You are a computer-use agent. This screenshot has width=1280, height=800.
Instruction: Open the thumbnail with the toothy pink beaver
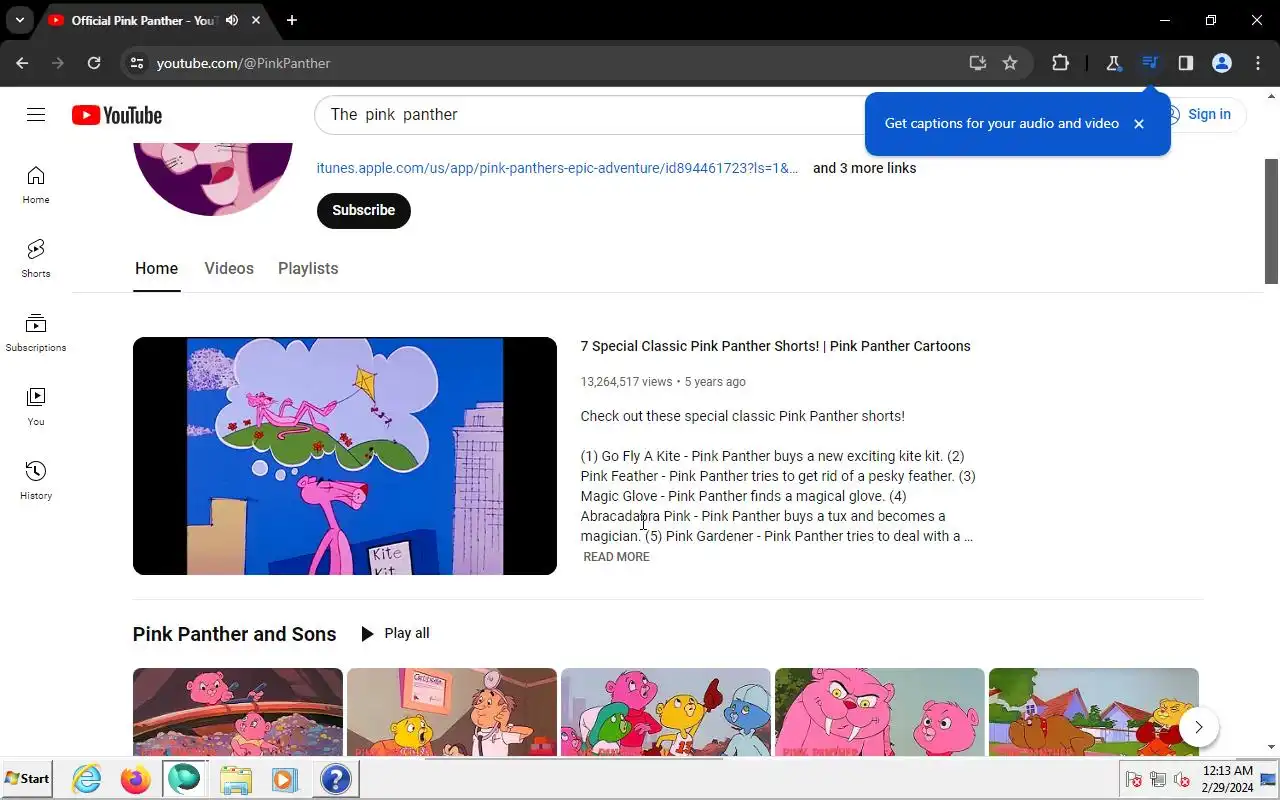pos(880,712)
